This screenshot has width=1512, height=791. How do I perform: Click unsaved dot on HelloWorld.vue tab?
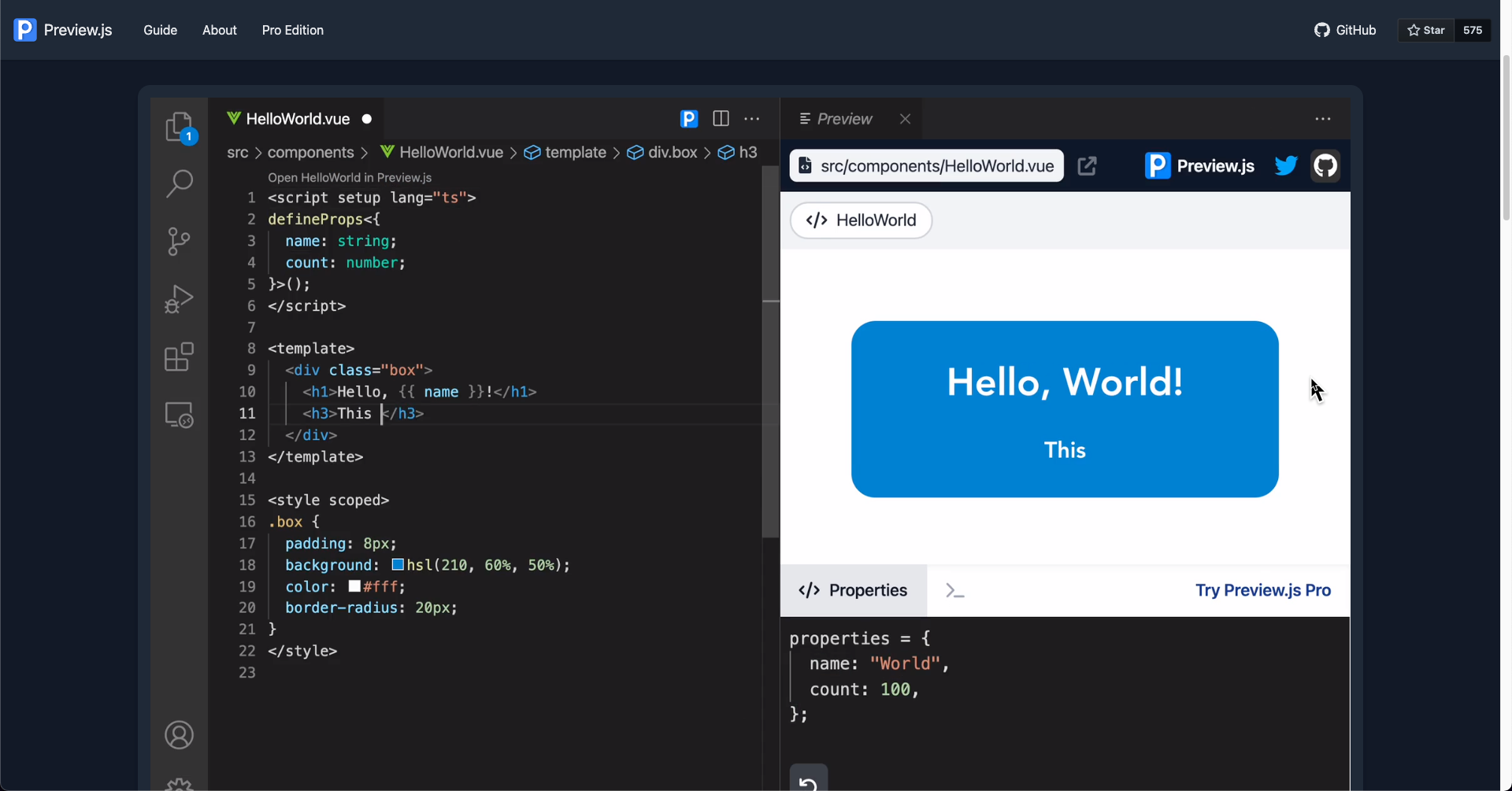point(367,119)
